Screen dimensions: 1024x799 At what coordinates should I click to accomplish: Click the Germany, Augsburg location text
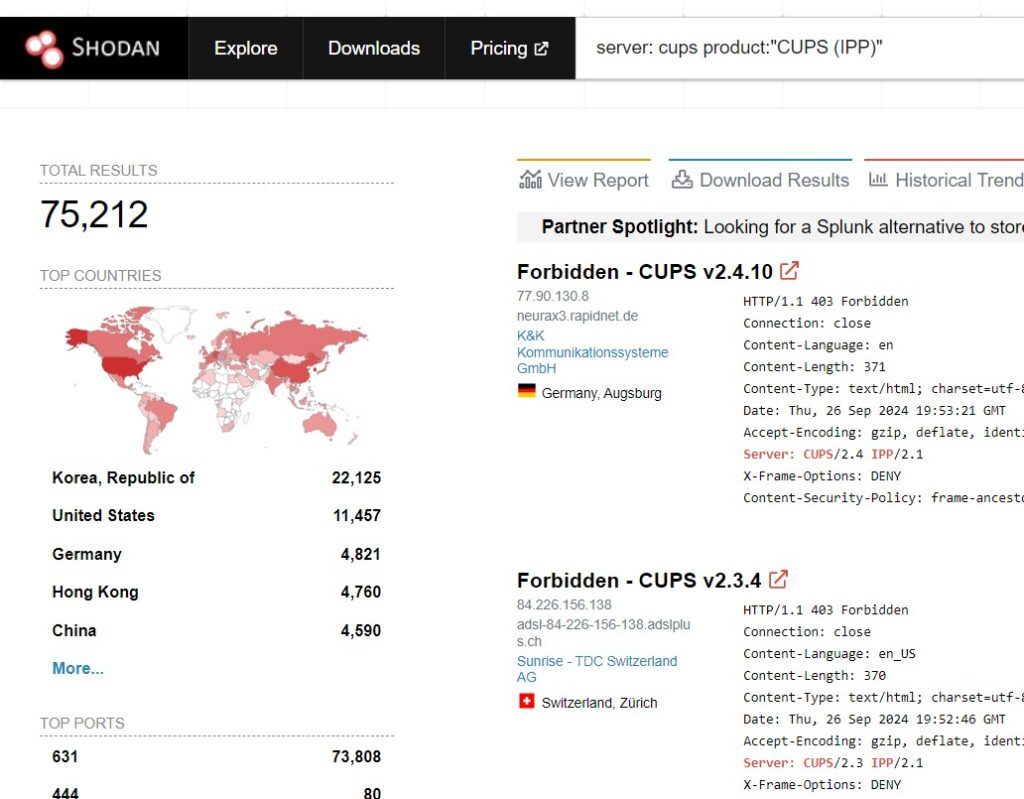601,393
